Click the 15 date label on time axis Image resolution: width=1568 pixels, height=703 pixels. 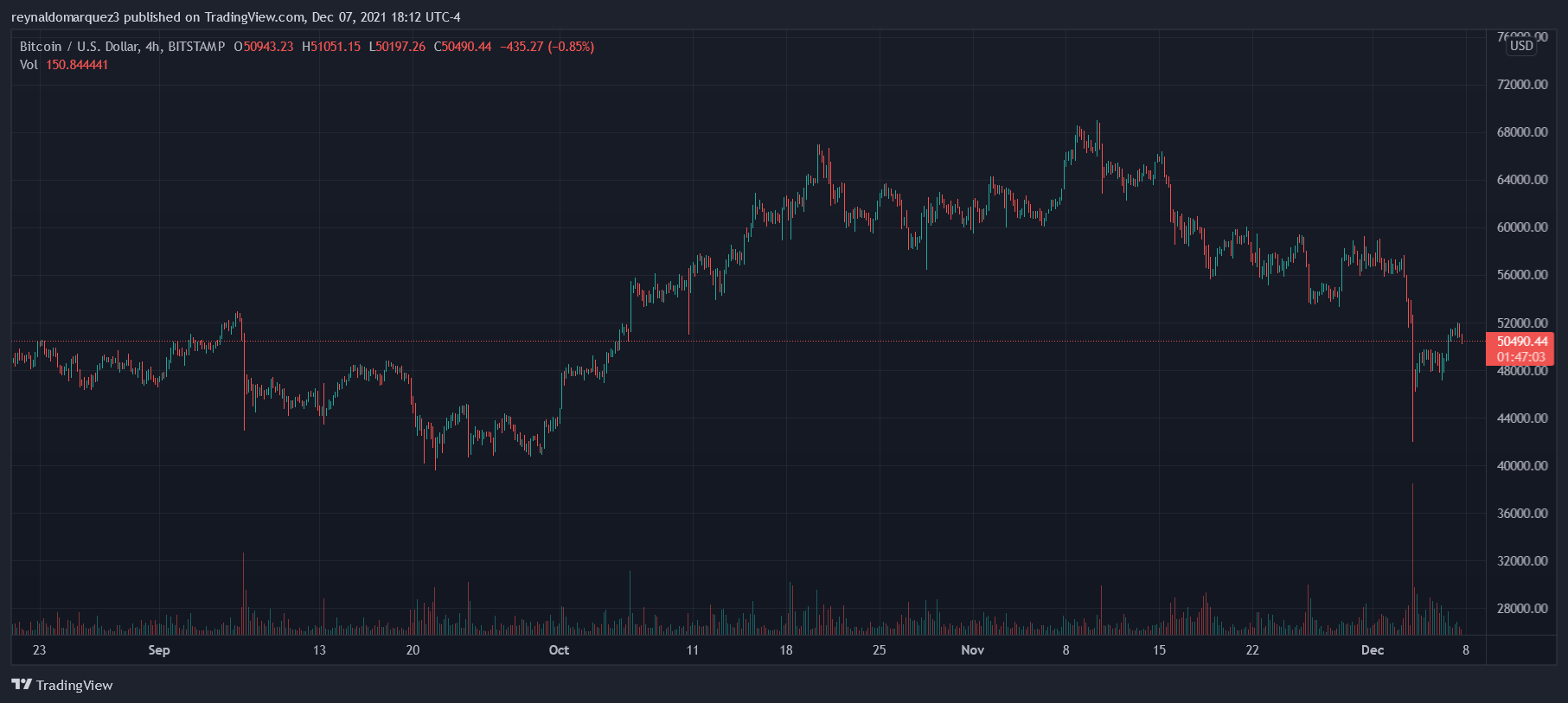pyautogui.click(x=1159, y=650)
